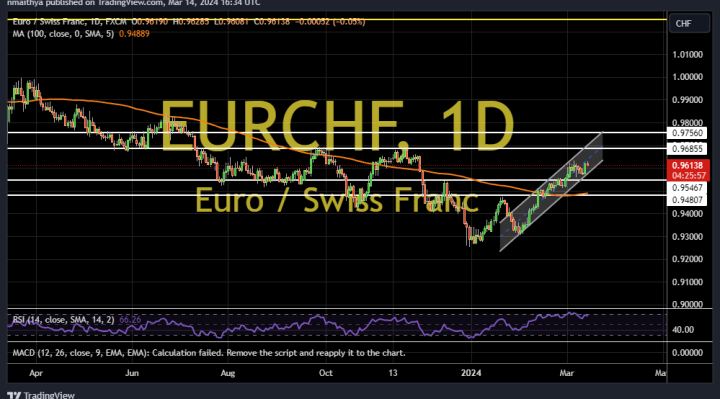Click the MACD calculation failed message
This screenshot has width=720, height=399.
tap(209, 353)
